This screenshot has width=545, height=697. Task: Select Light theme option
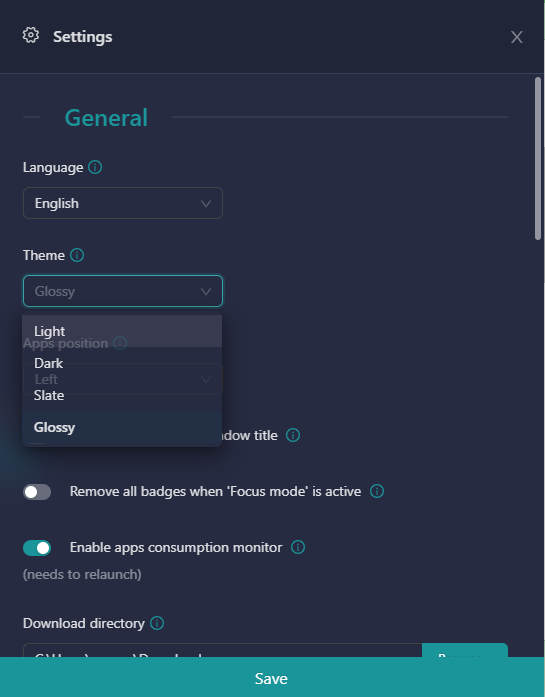click(122, 331)
